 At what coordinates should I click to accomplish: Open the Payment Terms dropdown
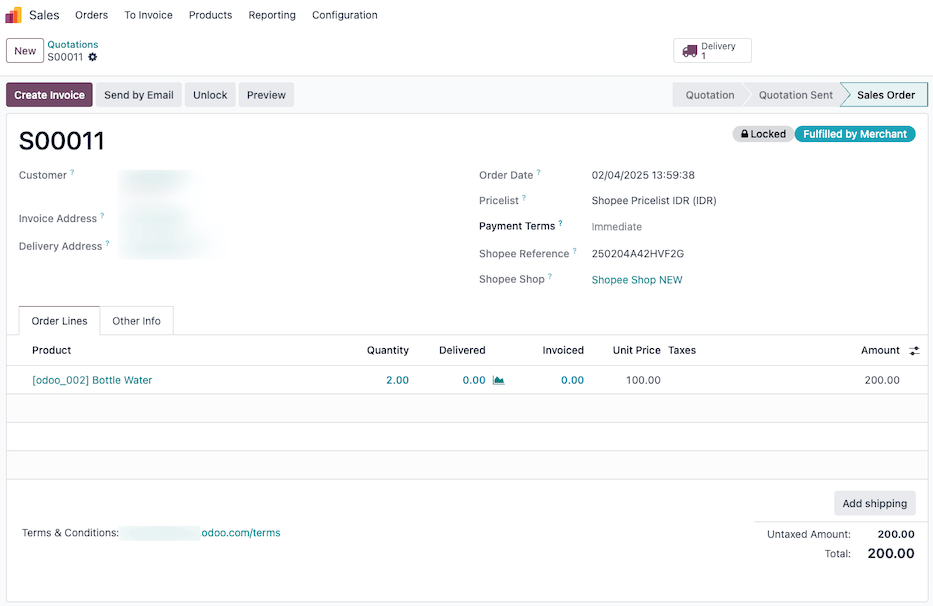[617, 226]
